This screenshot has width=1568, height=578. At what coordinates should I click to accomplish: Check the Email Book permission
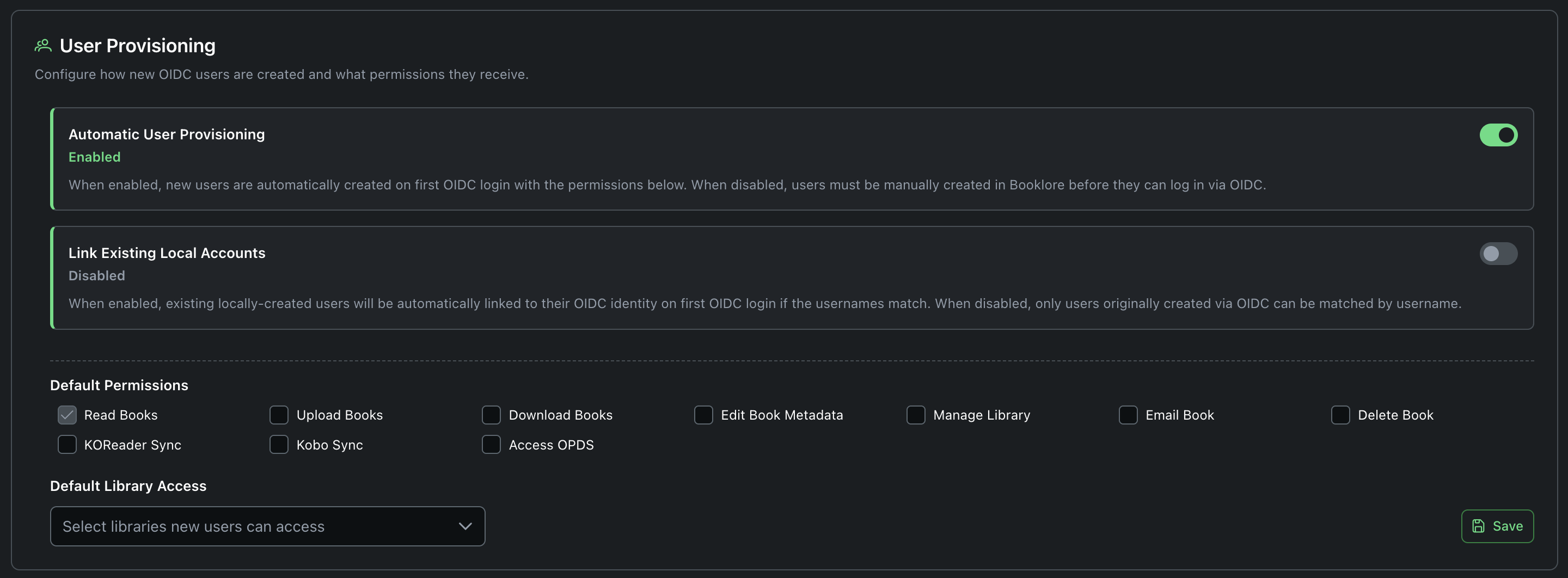pyautogui.click(x=1128, y=414)
